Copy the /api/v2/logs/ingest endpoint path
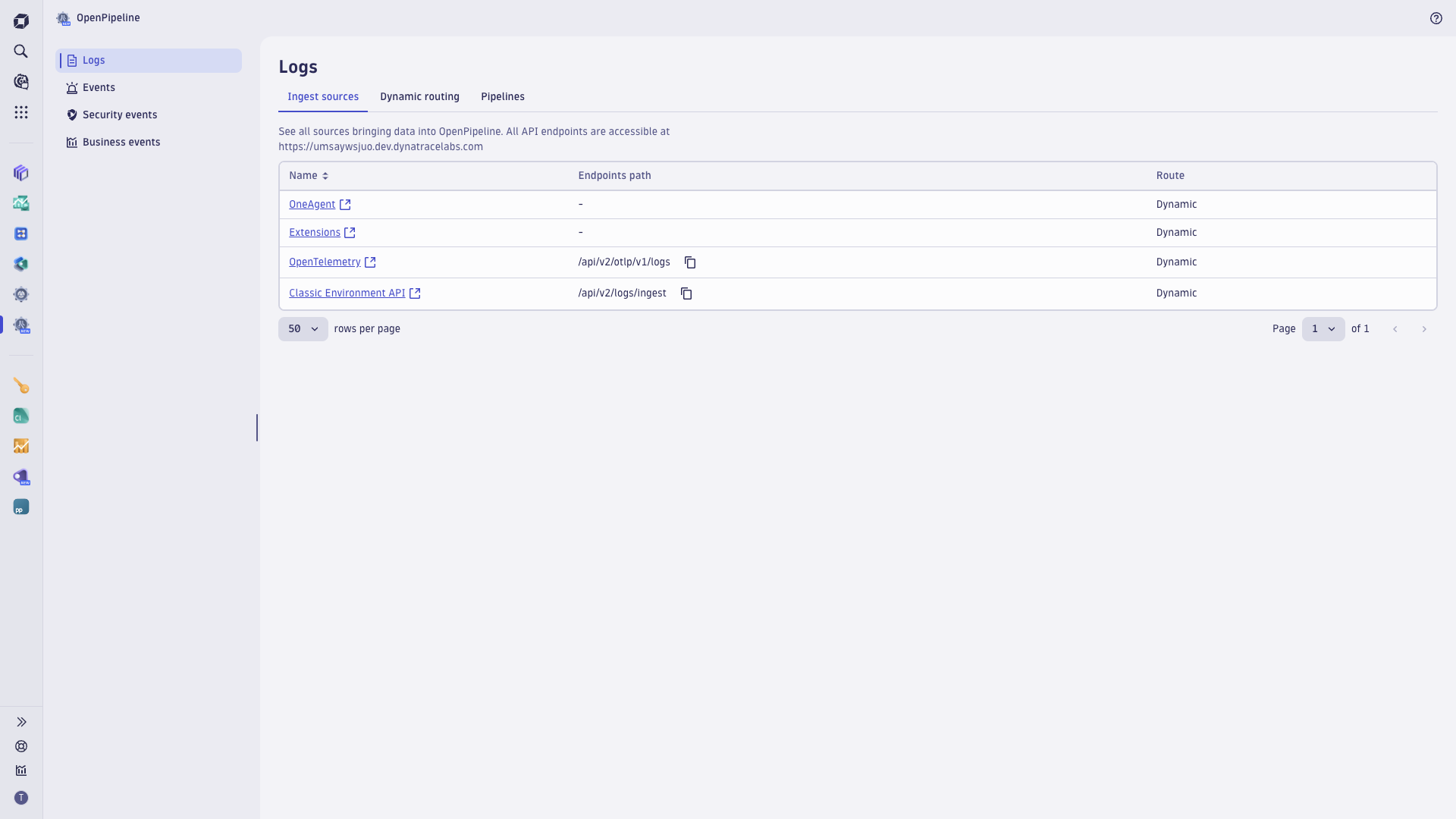 click(x=686, y=293)
